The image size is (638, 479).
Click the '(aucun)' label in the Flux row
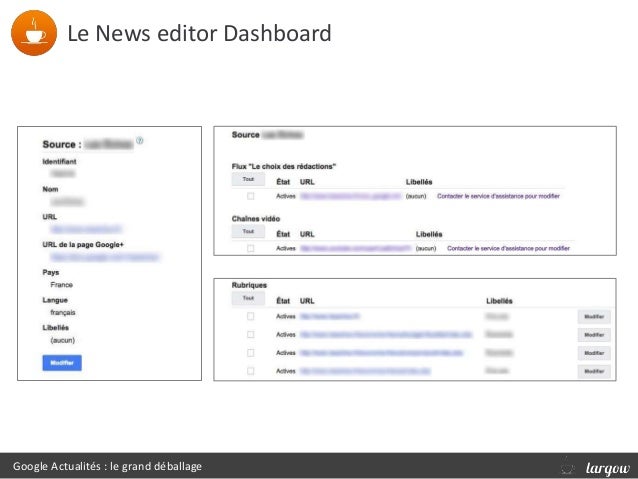[x=416, y=196]
